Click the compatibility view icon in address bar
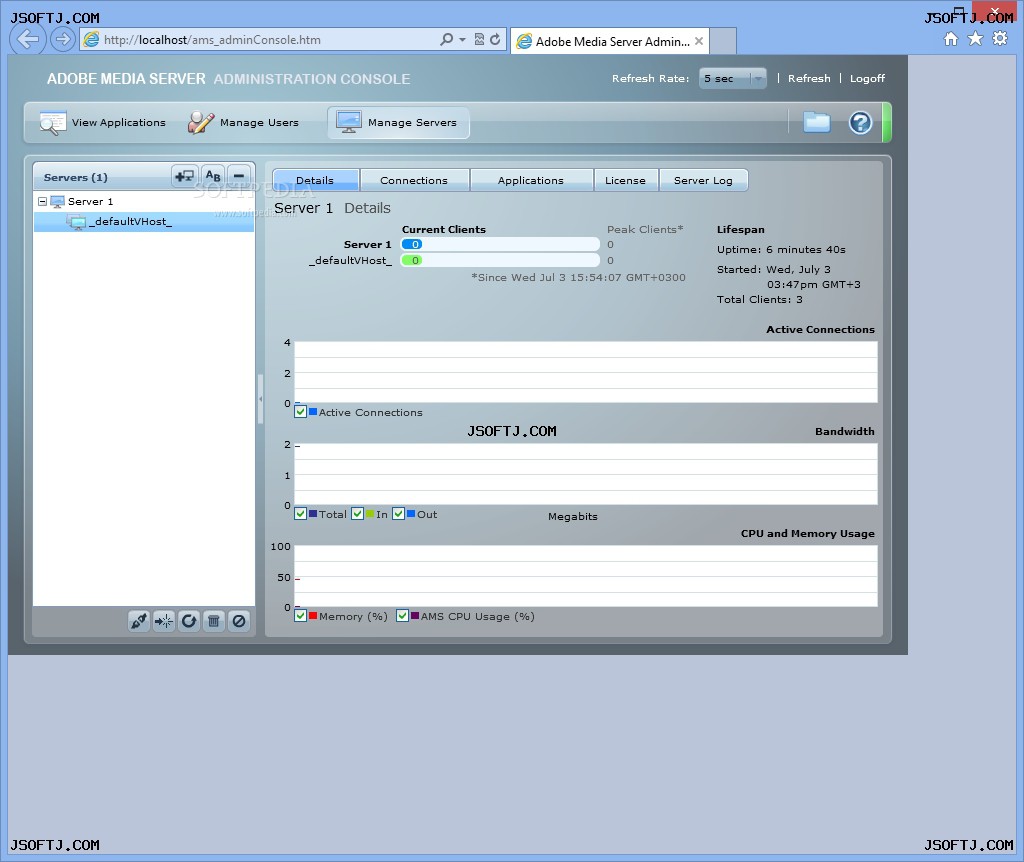Screen dimensions: 1024x862 [x=479, y=39]
